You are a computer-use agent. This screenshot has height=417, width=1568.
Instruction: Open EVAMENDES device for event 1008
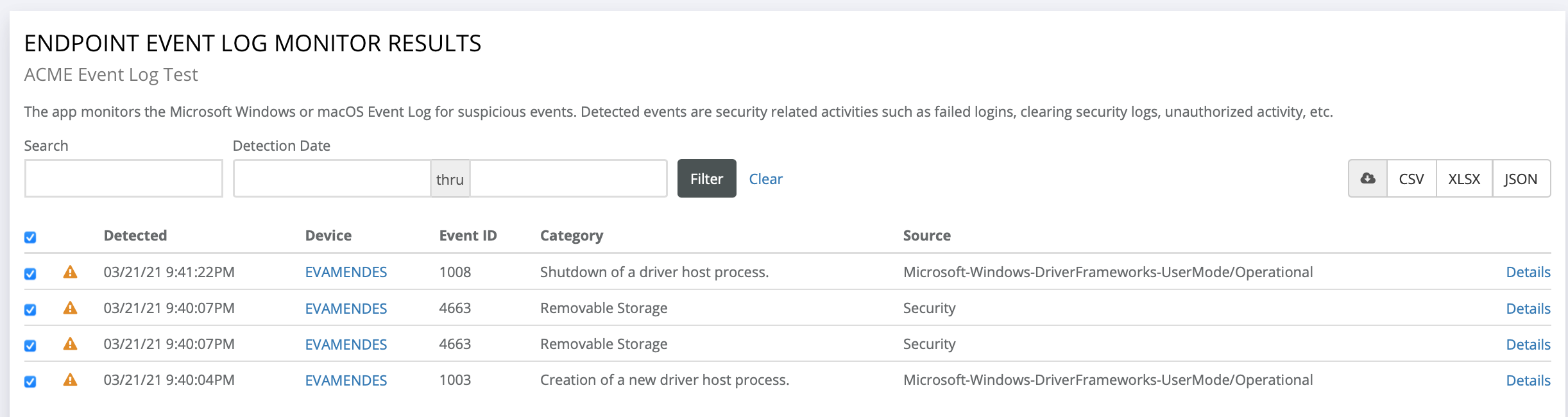346,272
